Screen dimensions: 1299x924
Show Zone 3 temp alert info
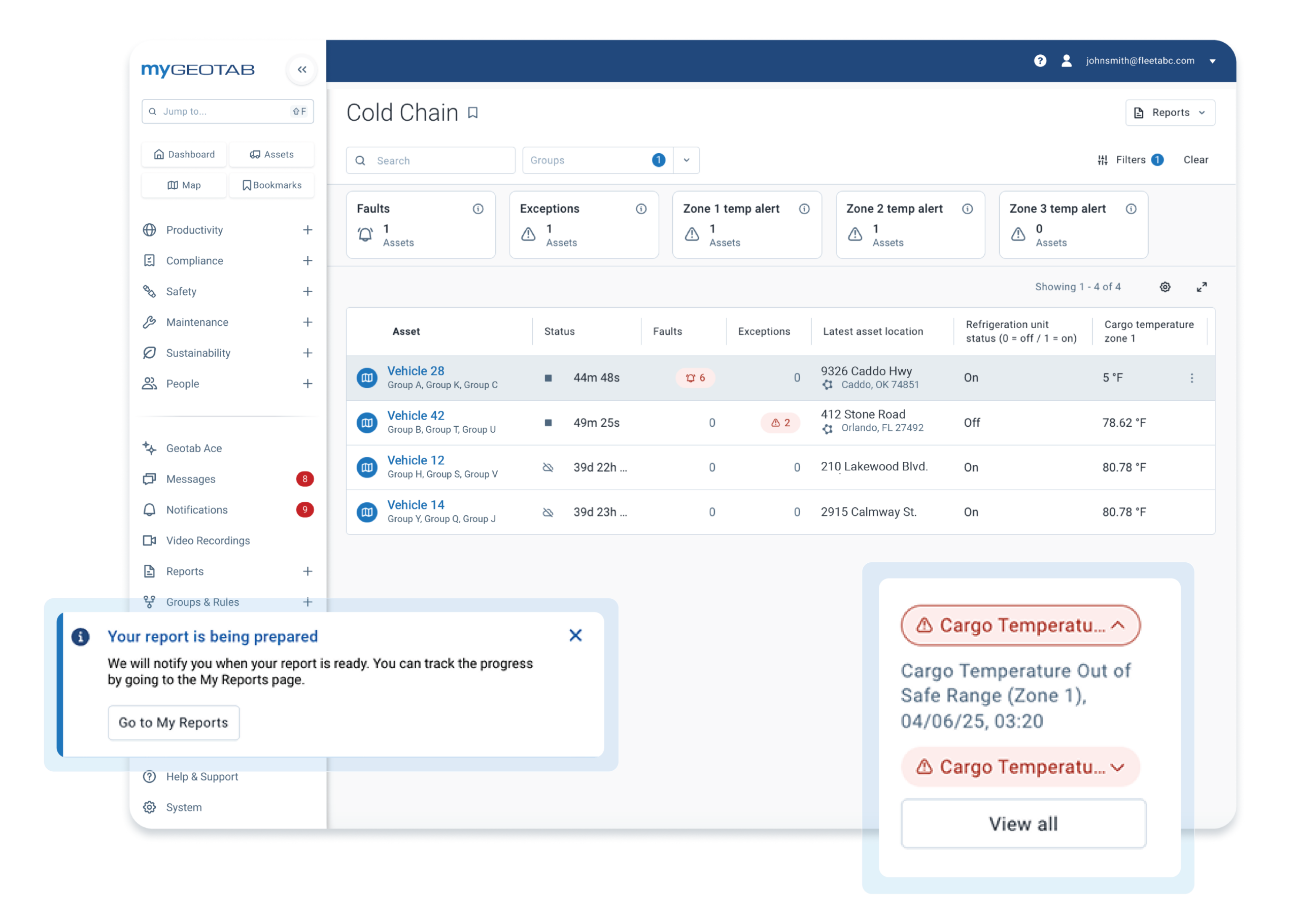[1131, 209]
